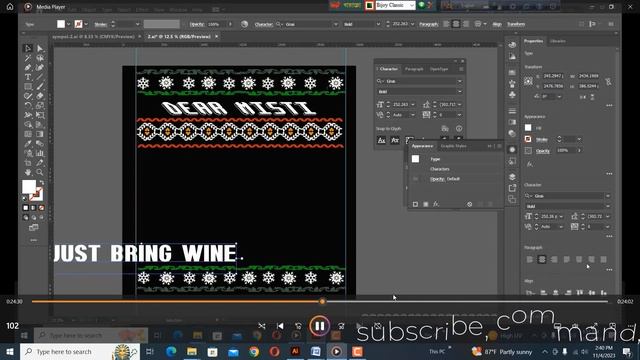Click video progress slider handle

click(322, 302)
